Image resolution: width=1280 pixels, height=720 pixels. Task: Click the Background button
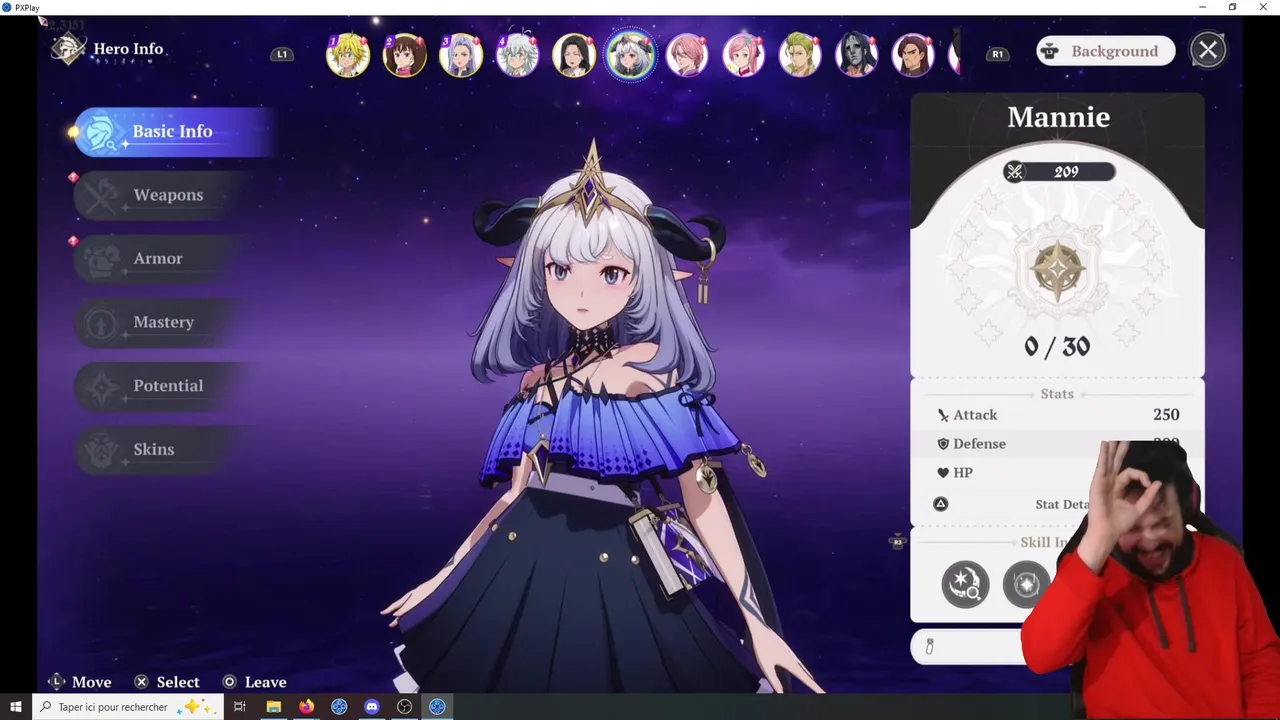coord(1106,51)
